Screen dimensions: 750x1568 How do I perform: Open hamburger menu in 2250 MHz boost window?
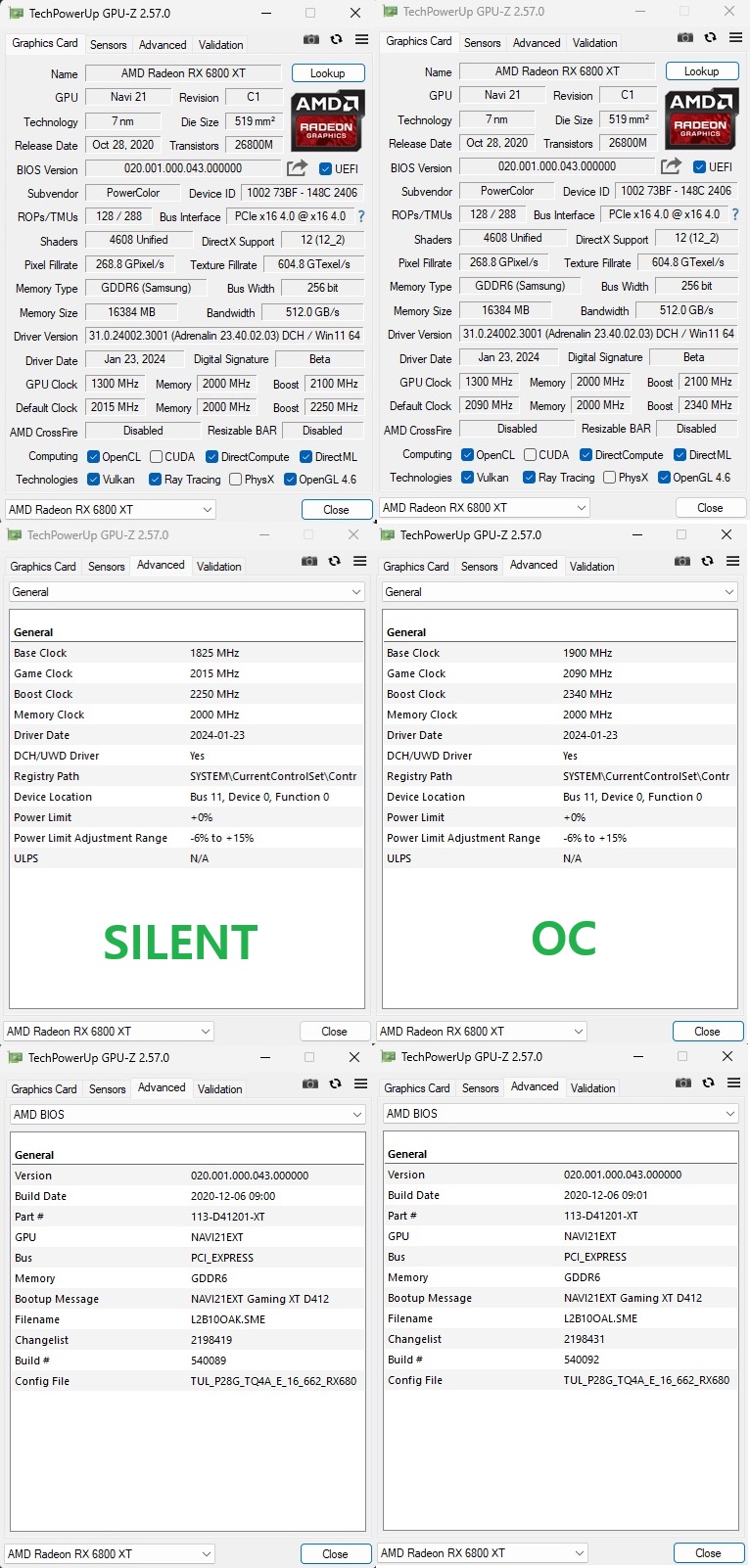click(361, 39)
